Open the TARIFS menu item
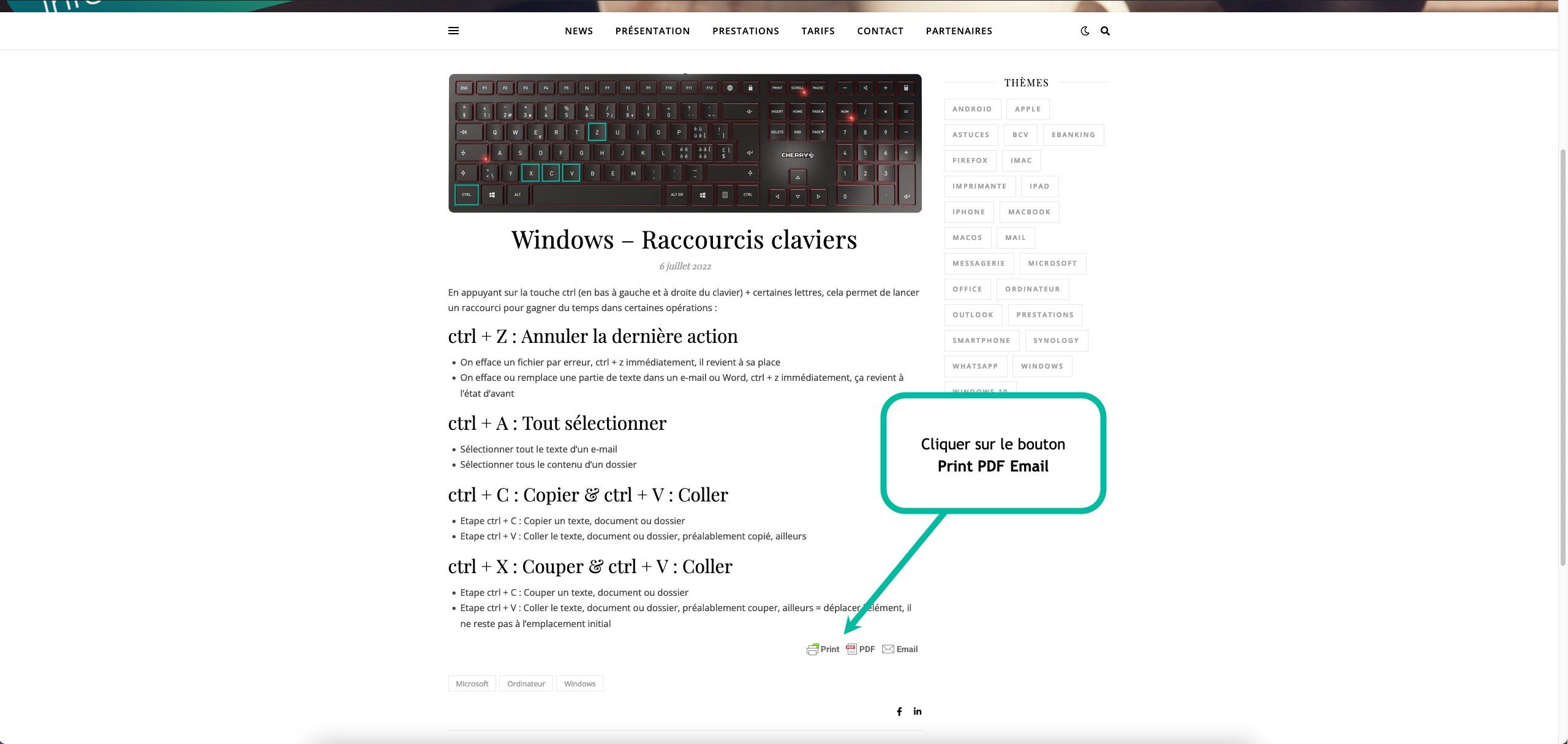 (x=818, y=31)
